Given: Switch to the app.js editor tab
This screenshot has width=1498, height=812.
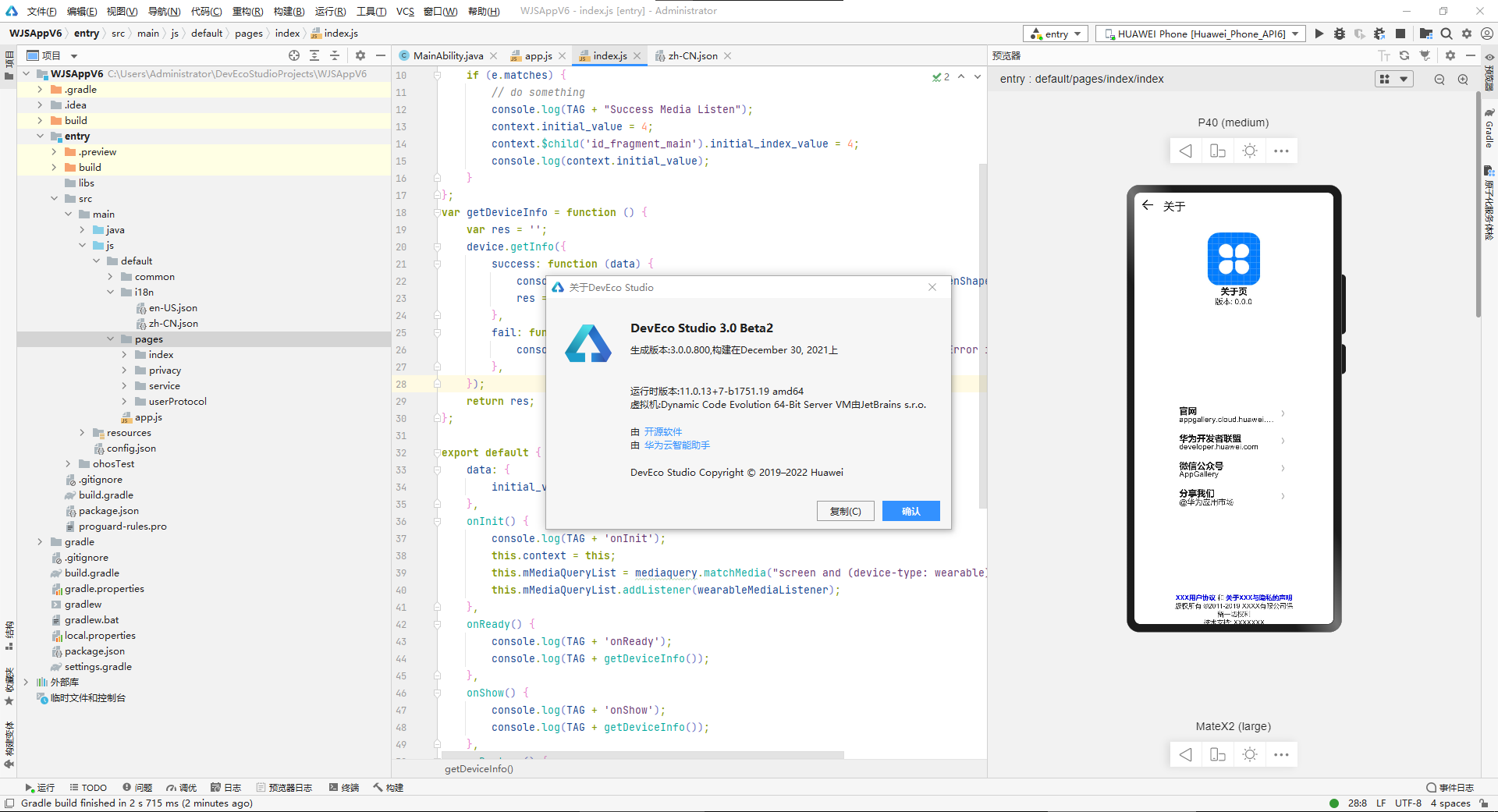Looking at the screenshot, I should coord(538,56).
